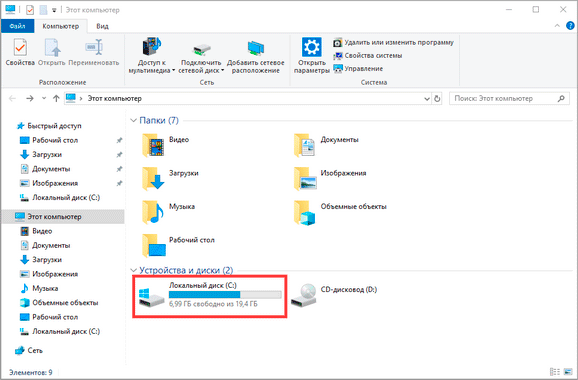This screenshot has height=380, width=578.
Task: Click Управление in the ribbon
Action: coord(358,69)
